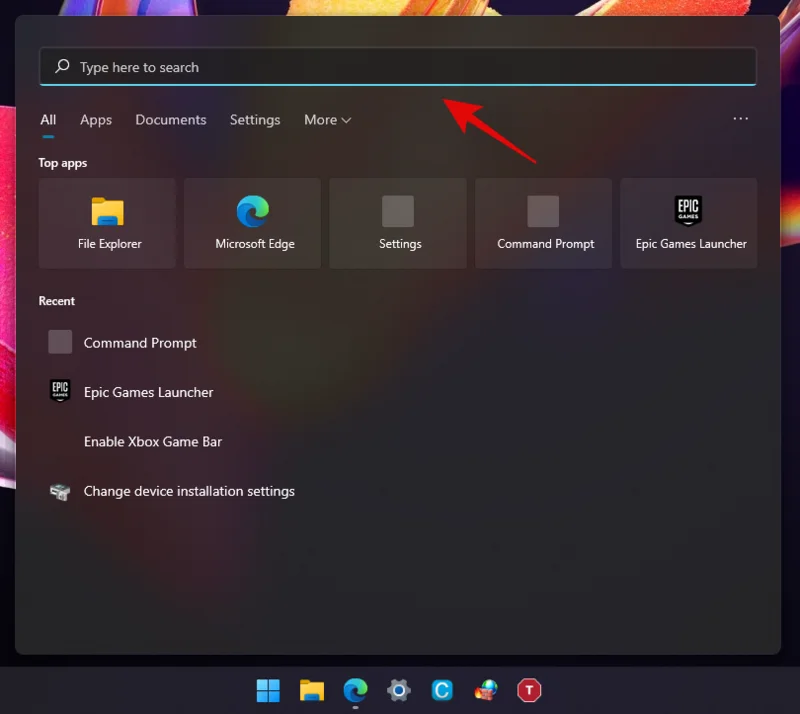
Task: Open the Settings tile in Top apps
Action: 398,223
